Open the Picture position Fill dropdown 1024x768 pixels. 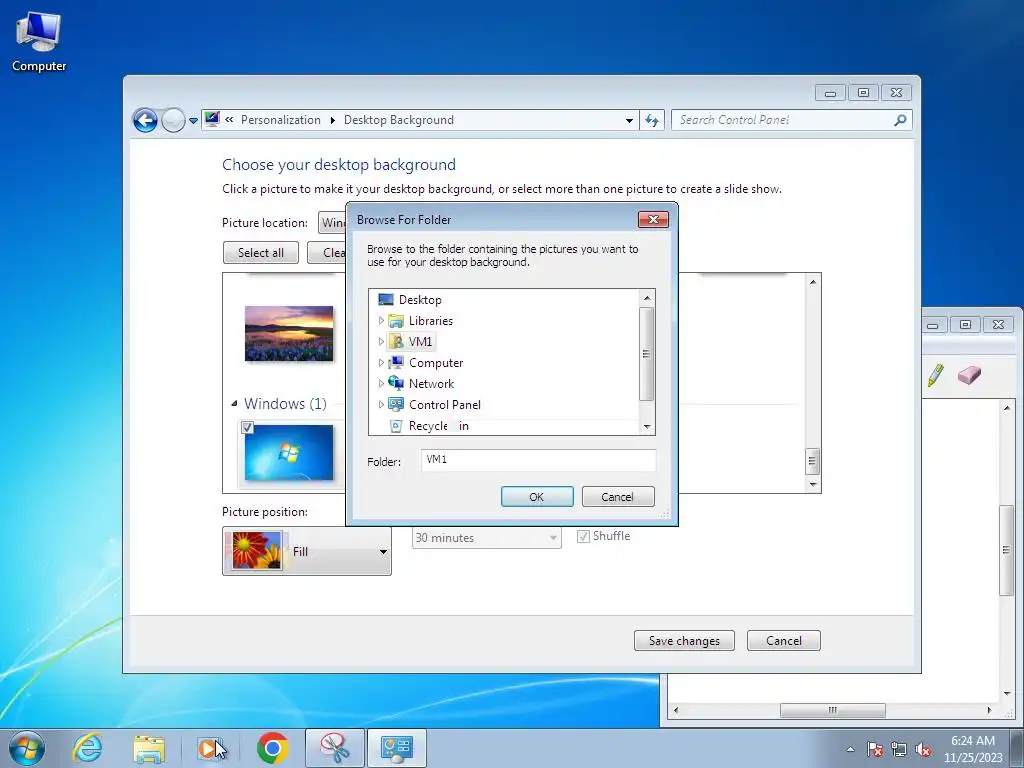(x=307, y=551)
